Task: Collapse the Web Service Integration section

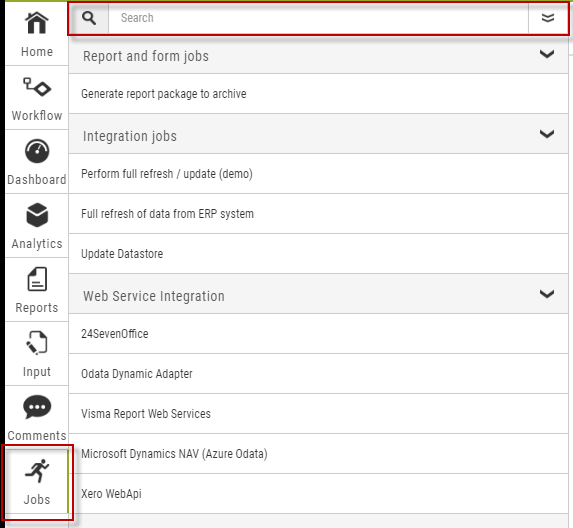Action: coord(547,294)
